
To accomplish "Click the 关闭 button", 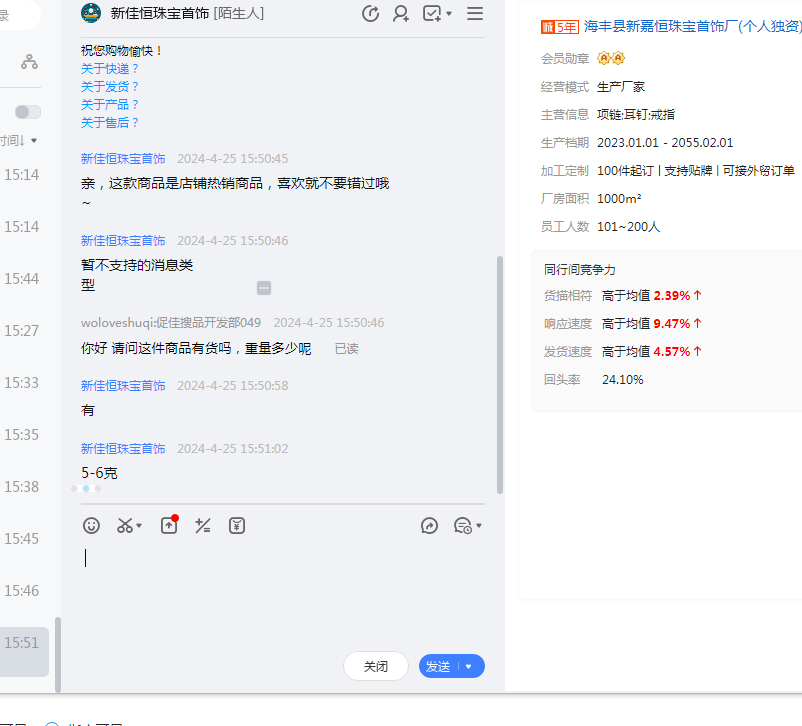I will [376, 666].
